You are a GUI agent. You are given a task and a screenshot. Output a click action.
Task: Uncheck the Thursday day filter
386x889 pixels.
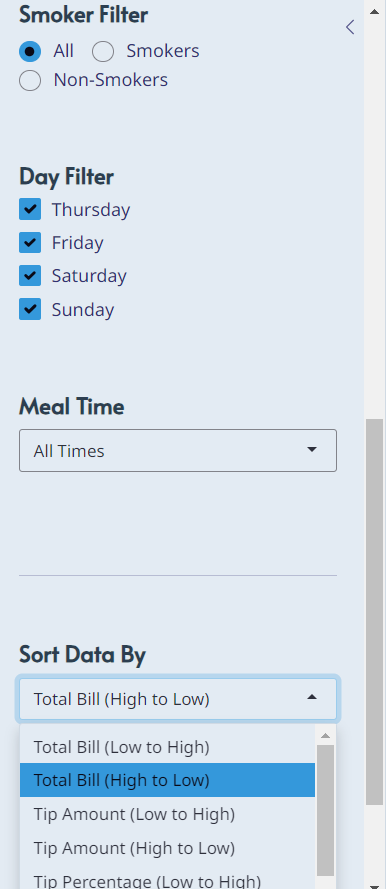30,209
